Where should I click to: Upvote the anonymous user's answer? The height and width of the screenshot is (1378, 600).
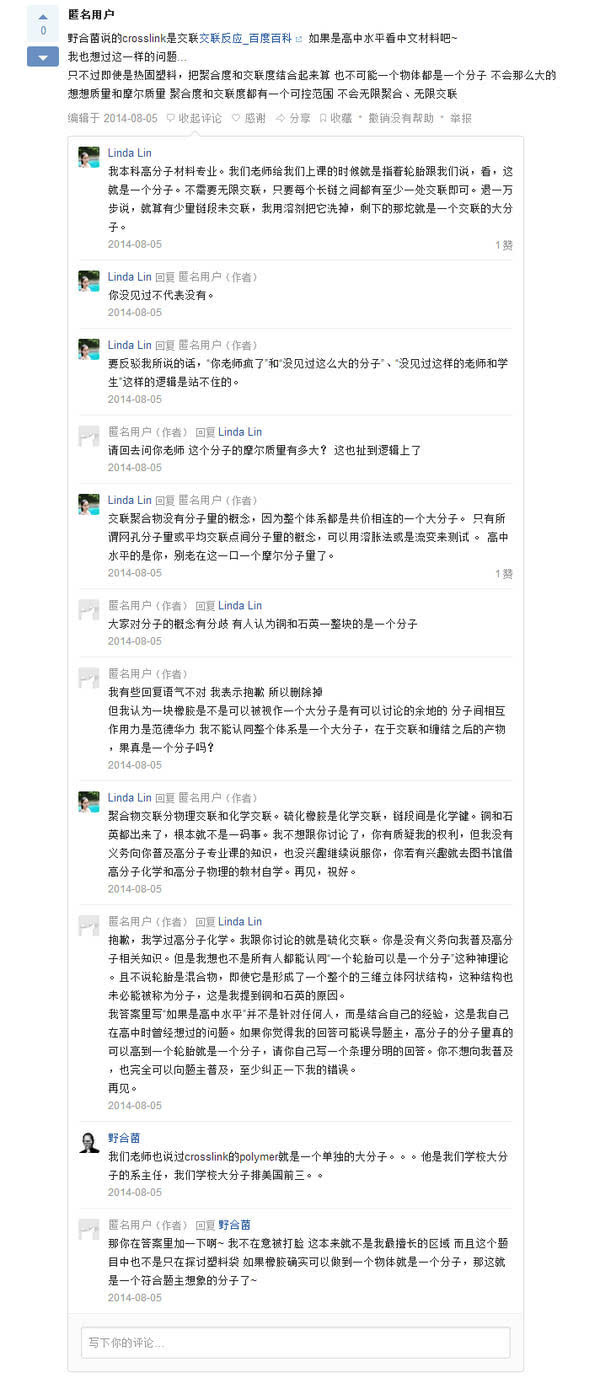43,17
